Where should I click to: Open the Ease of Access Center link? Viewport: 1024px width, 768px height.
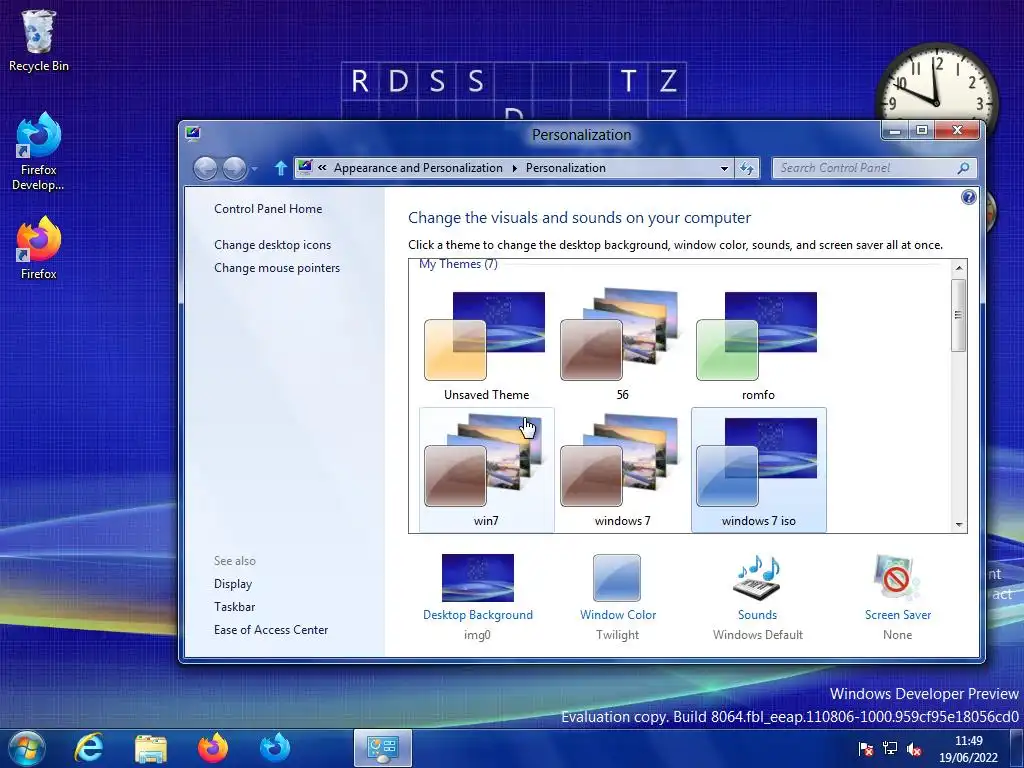point(271,630)
